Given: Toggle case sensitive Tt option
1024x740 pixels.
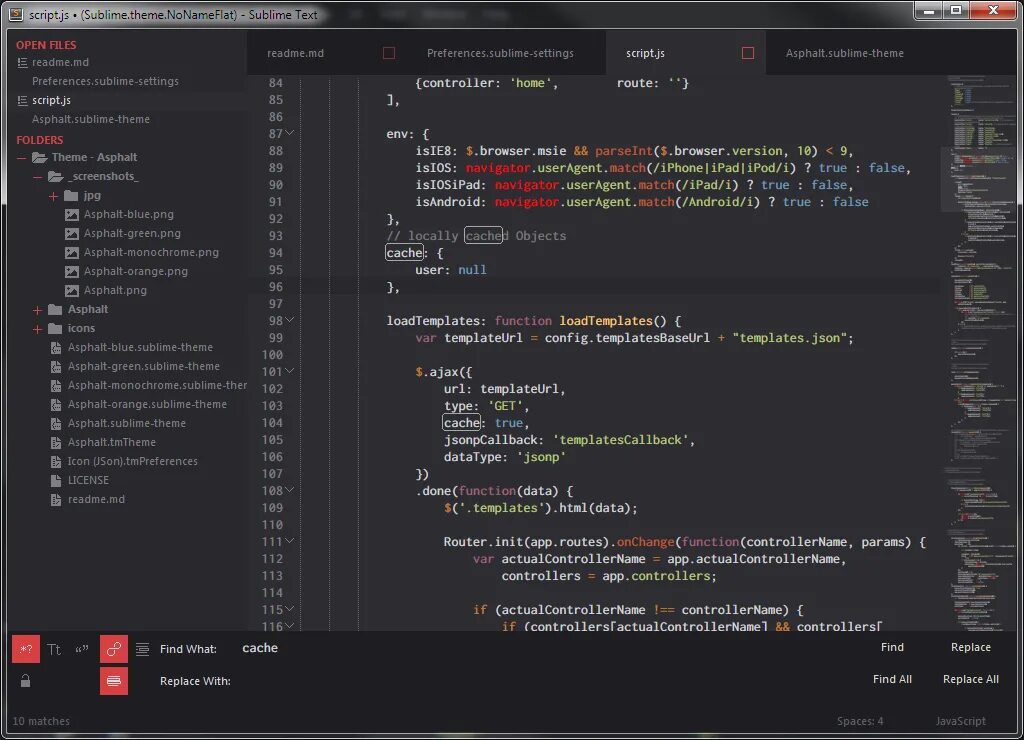Looking at the screenshot, I should 54,649.
